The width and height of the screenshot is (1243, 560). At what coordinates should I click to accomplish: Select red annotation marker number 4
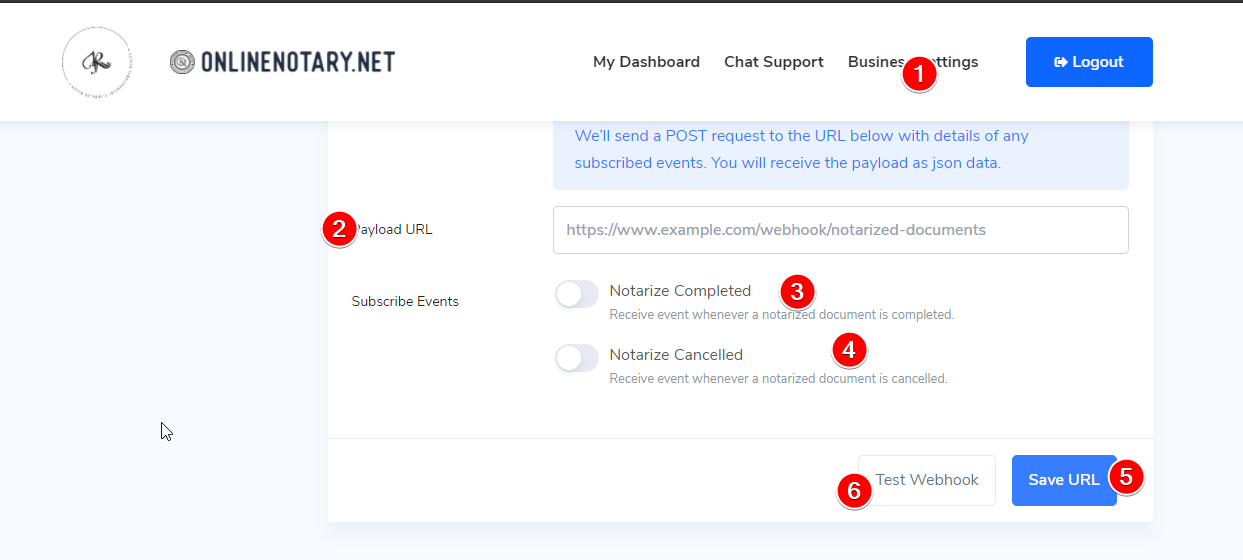pyautogui.click(x=849, y=349)
